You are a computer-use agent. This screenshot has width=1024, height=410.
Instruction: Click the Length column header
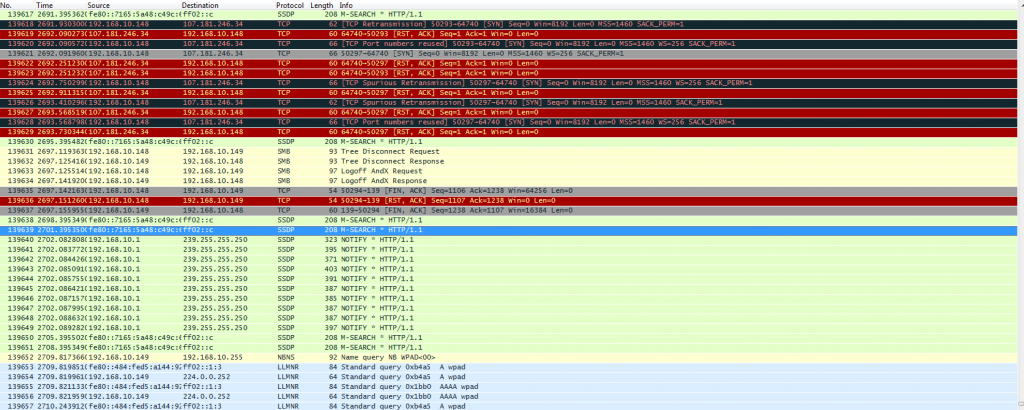(322, 5)
